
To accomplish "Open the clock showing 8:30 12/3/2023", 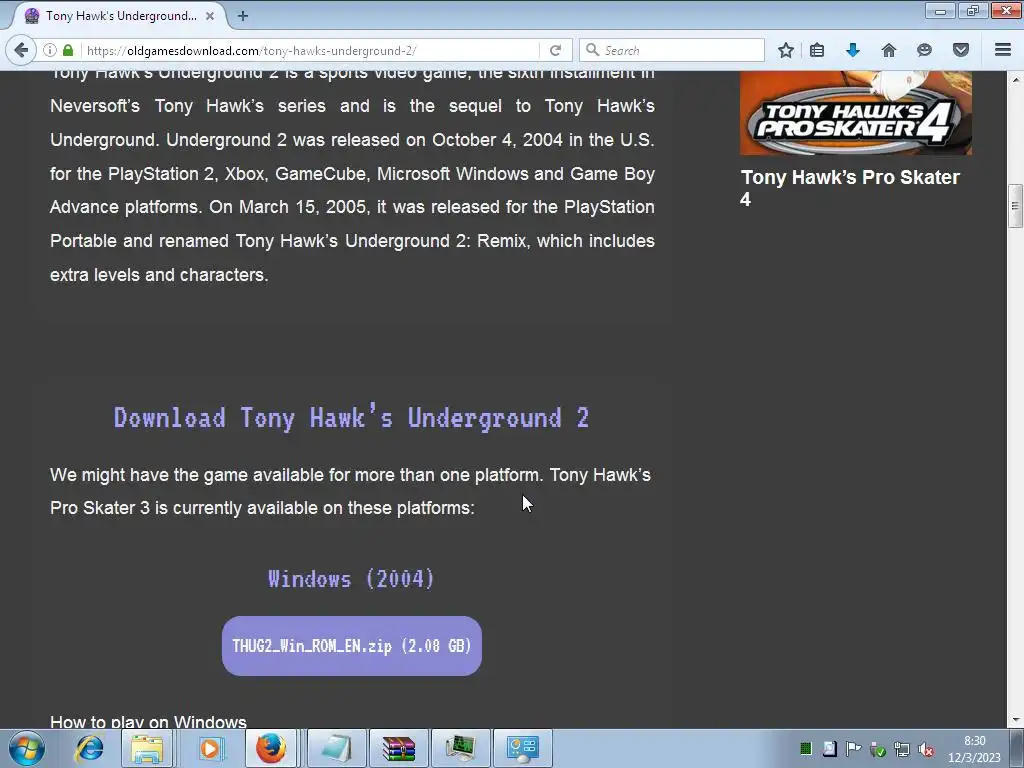I will point(974,748).
